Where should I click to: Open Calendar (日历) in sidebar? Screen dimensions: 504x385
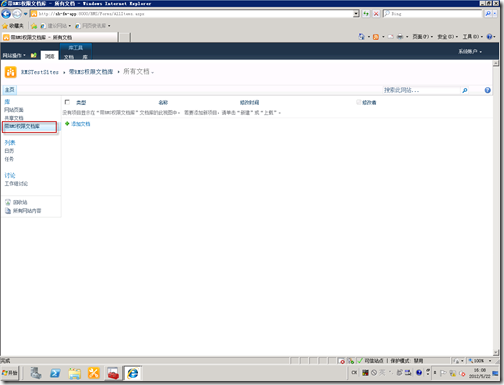coord(9,151)
